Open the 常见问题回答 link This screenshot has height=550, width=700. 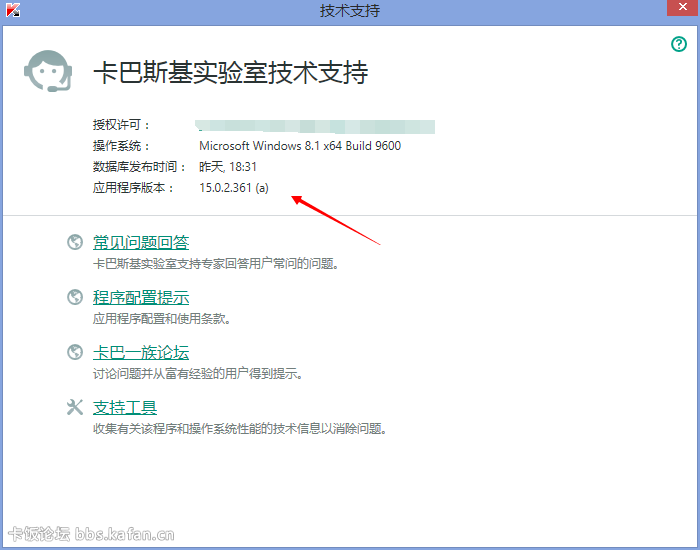tap(141, 242)
